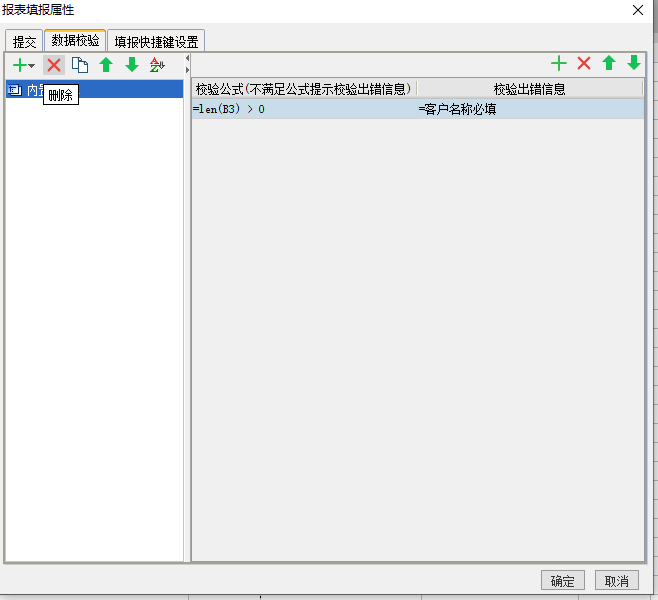658x600 pixels.
Task: Expand left panel using the right-pointing splitter arrow
Action: click(x=188, y=70)
